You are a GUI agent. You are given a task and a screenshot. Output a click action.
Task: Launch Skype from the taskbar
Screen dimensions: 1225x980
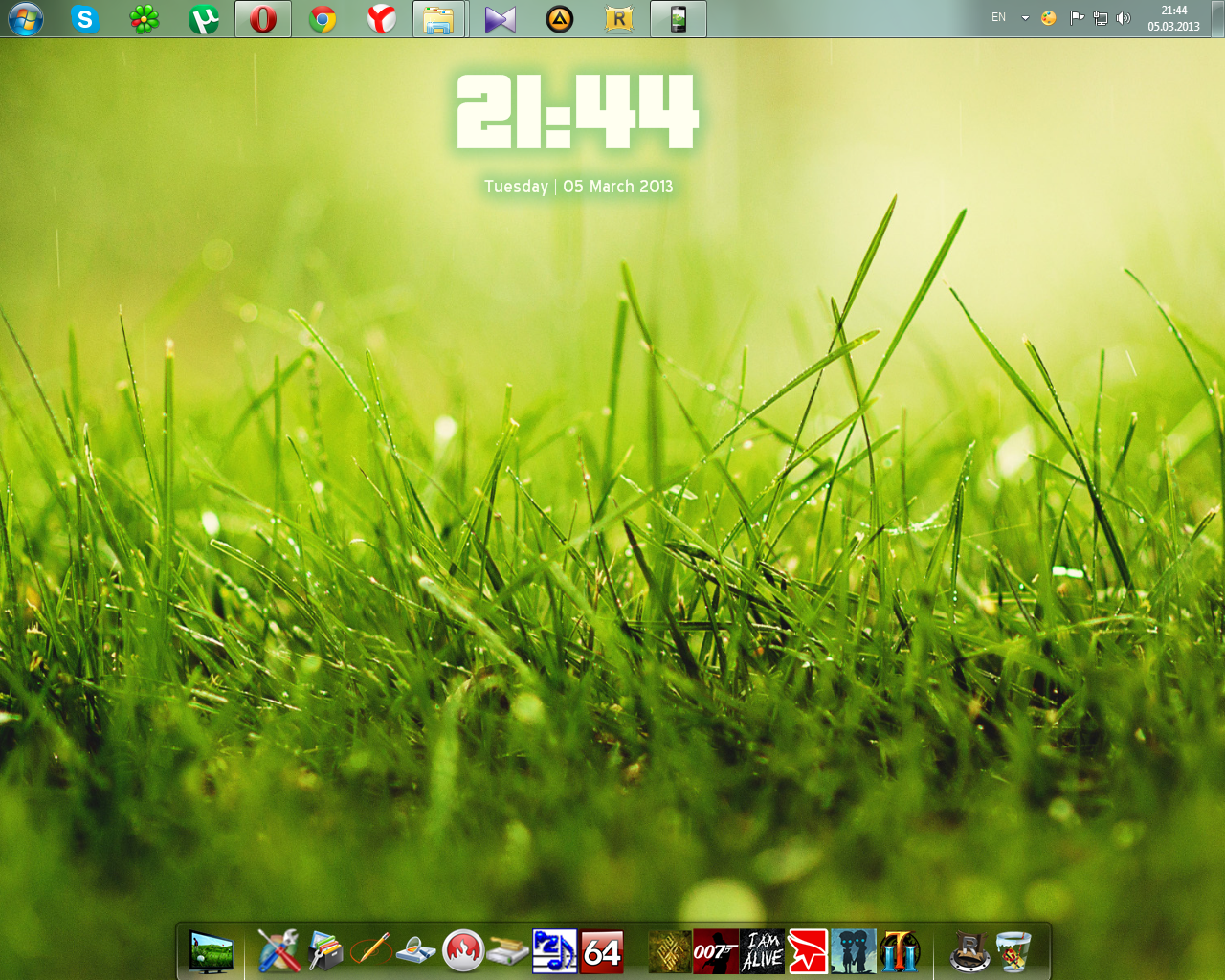tap(85, 19)
